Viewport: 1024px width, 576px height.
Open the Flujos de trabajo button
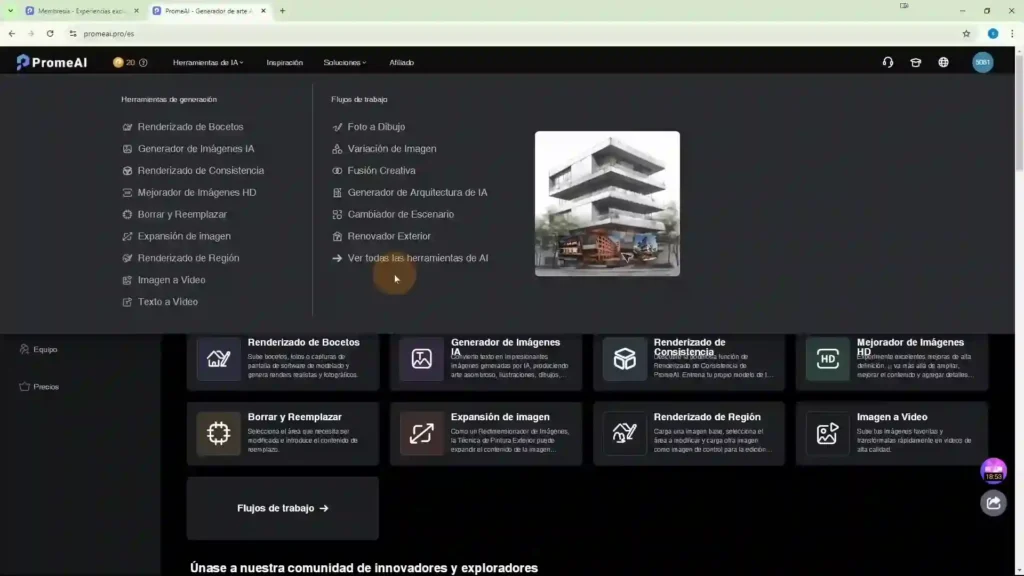click(x=282, y=508)
